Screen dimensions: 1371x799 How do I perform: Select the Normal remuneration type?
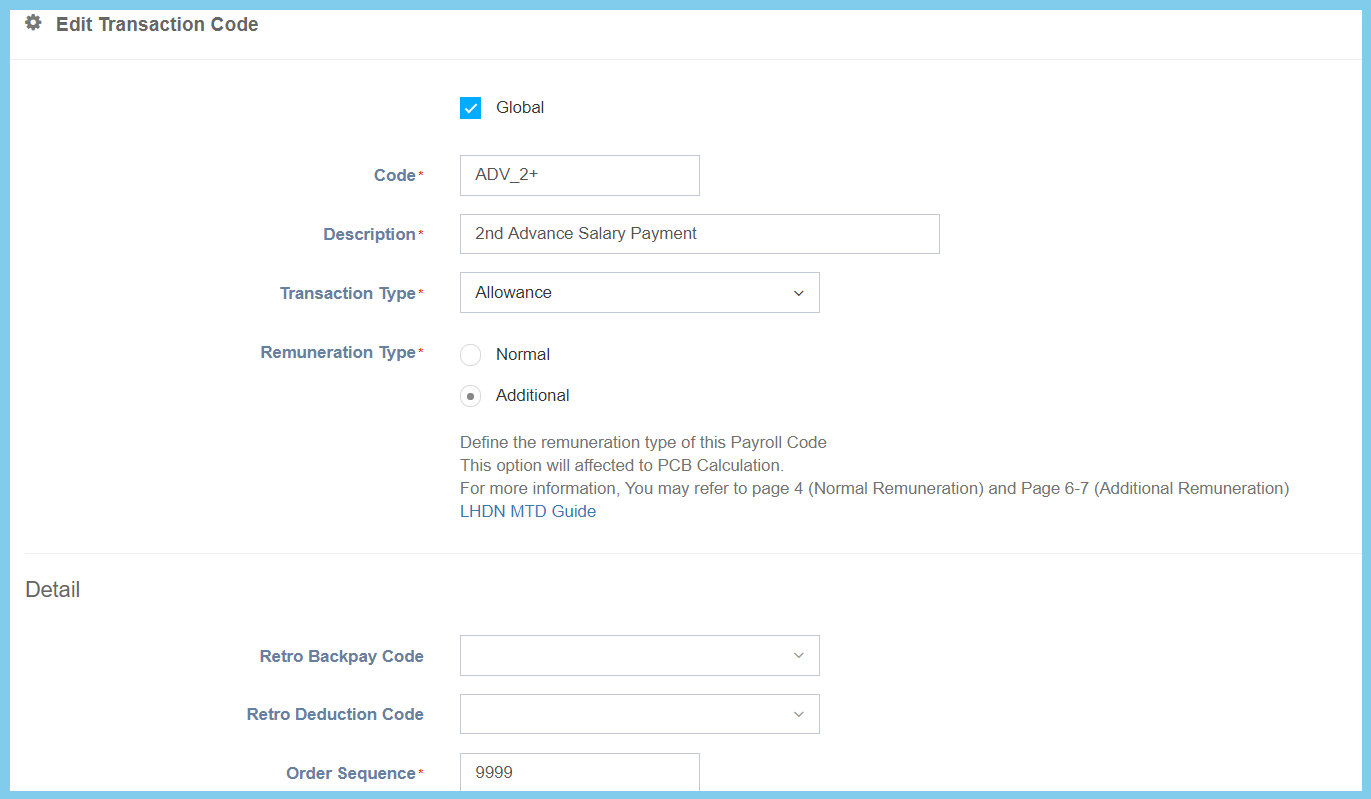[x=470, y=355]
